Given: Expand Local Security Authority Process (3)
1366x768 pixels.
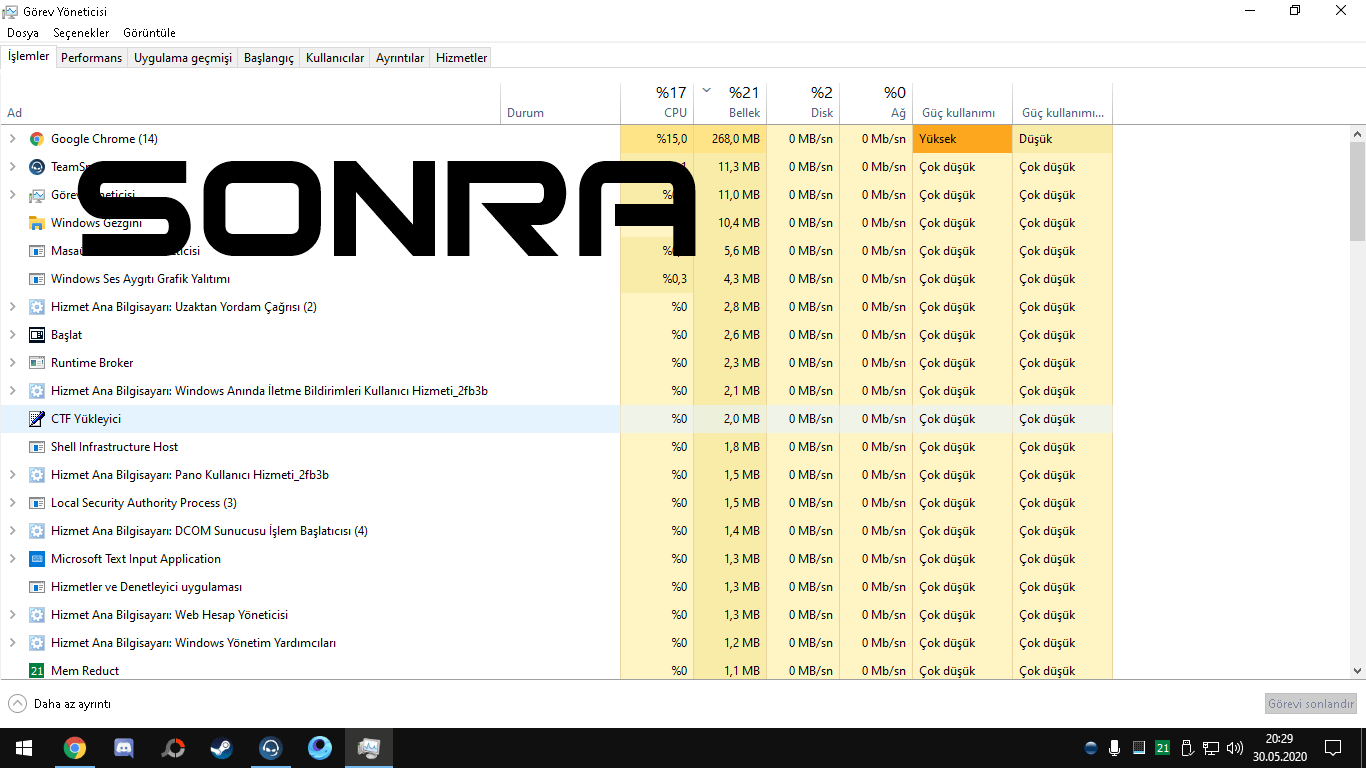Looking at the screenshot, I should pyautogui.click(x=13, y=503).
